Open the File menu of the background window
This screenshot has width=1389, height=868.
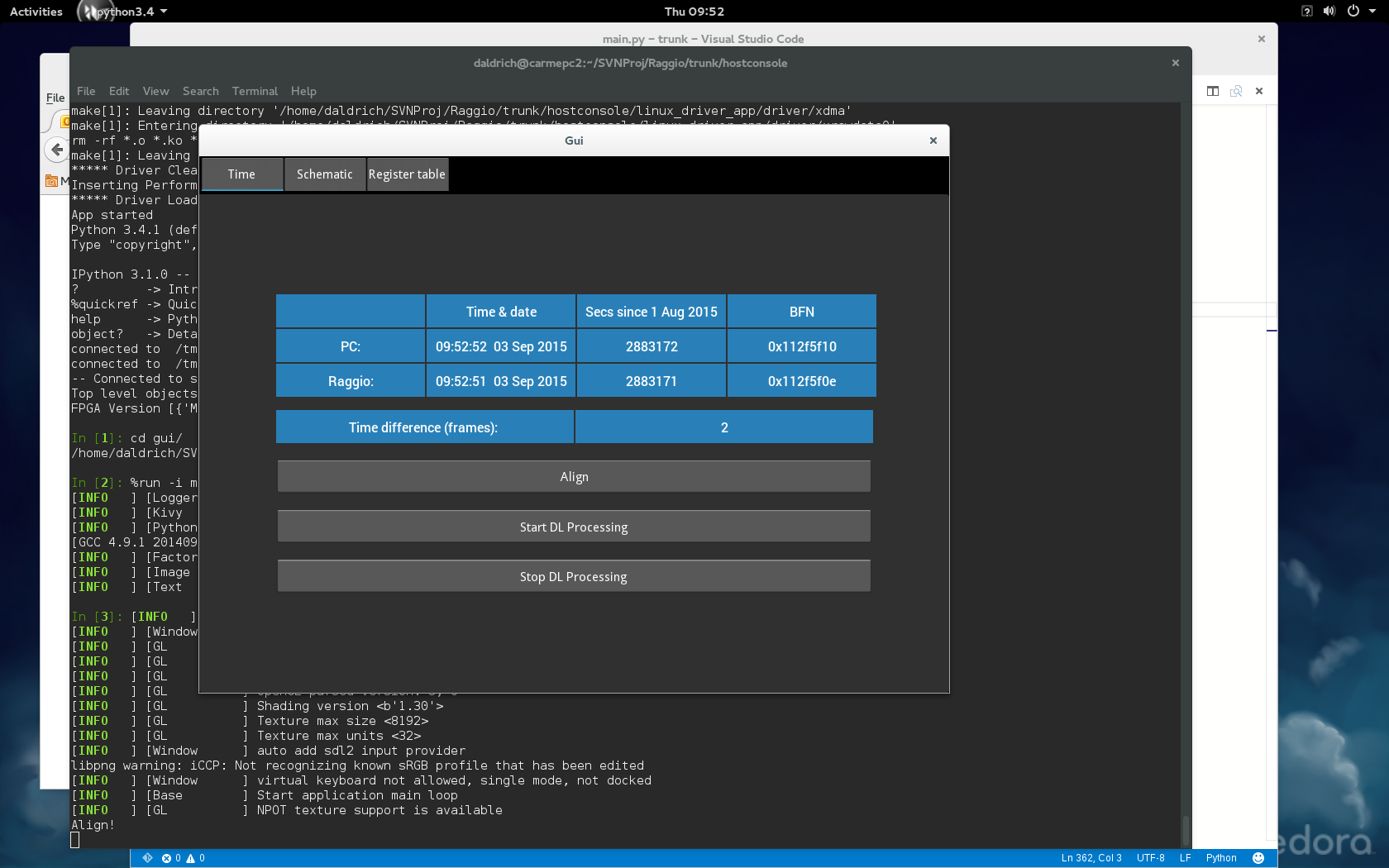[55, 98]
